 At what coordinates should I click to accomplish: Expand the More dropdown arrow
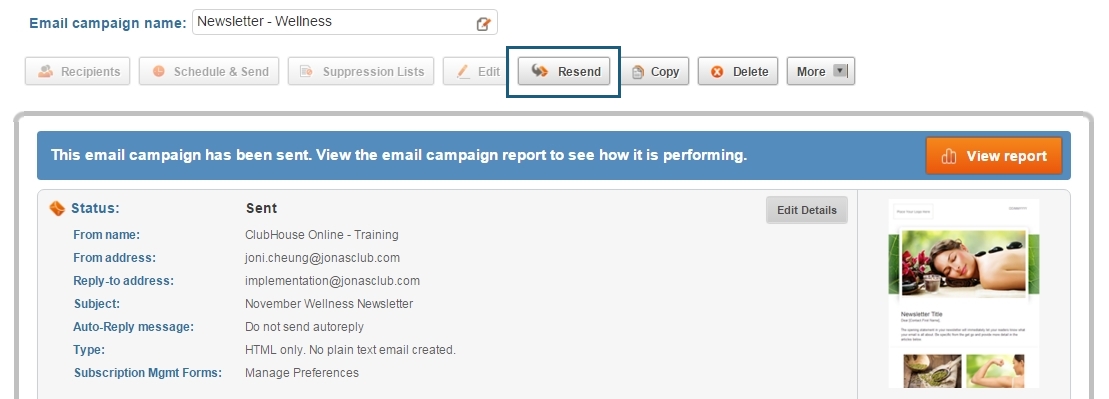click(840, 71)
